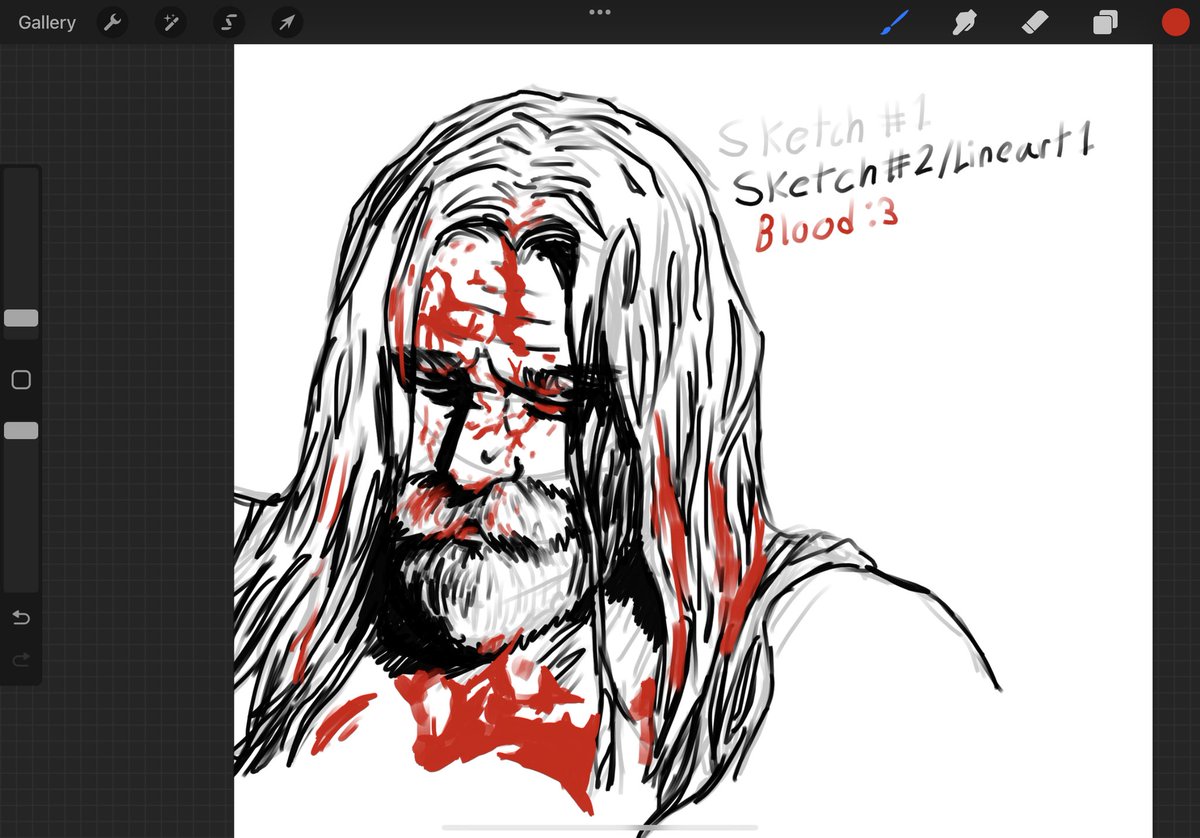The image size is (1200, 838).
Task: Tap the home indicator bar
Action: pos(600,827)
